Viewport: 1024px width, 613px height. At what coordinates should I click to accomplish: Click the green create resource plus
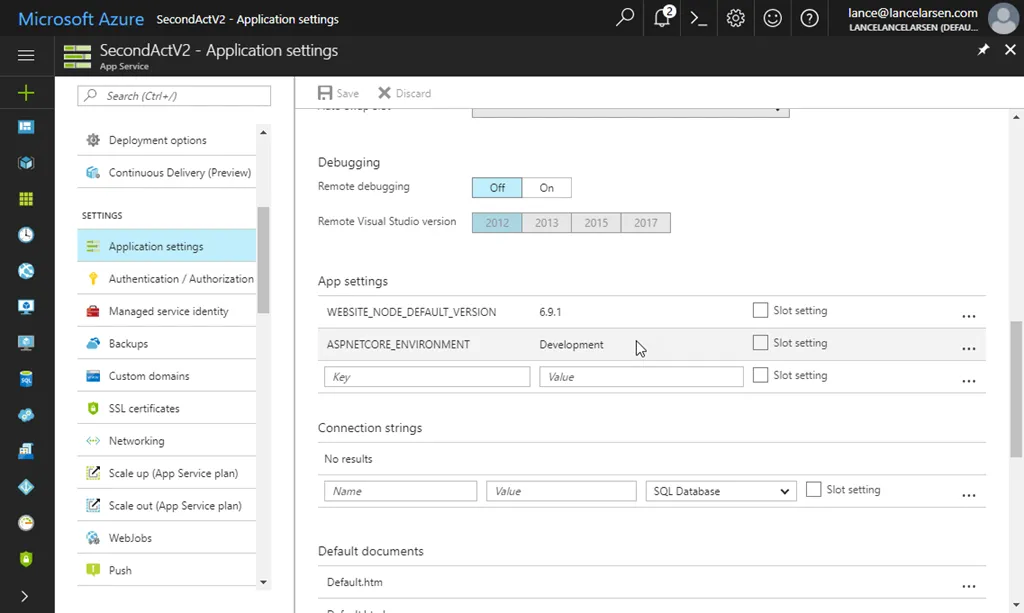tap(26, 93)
